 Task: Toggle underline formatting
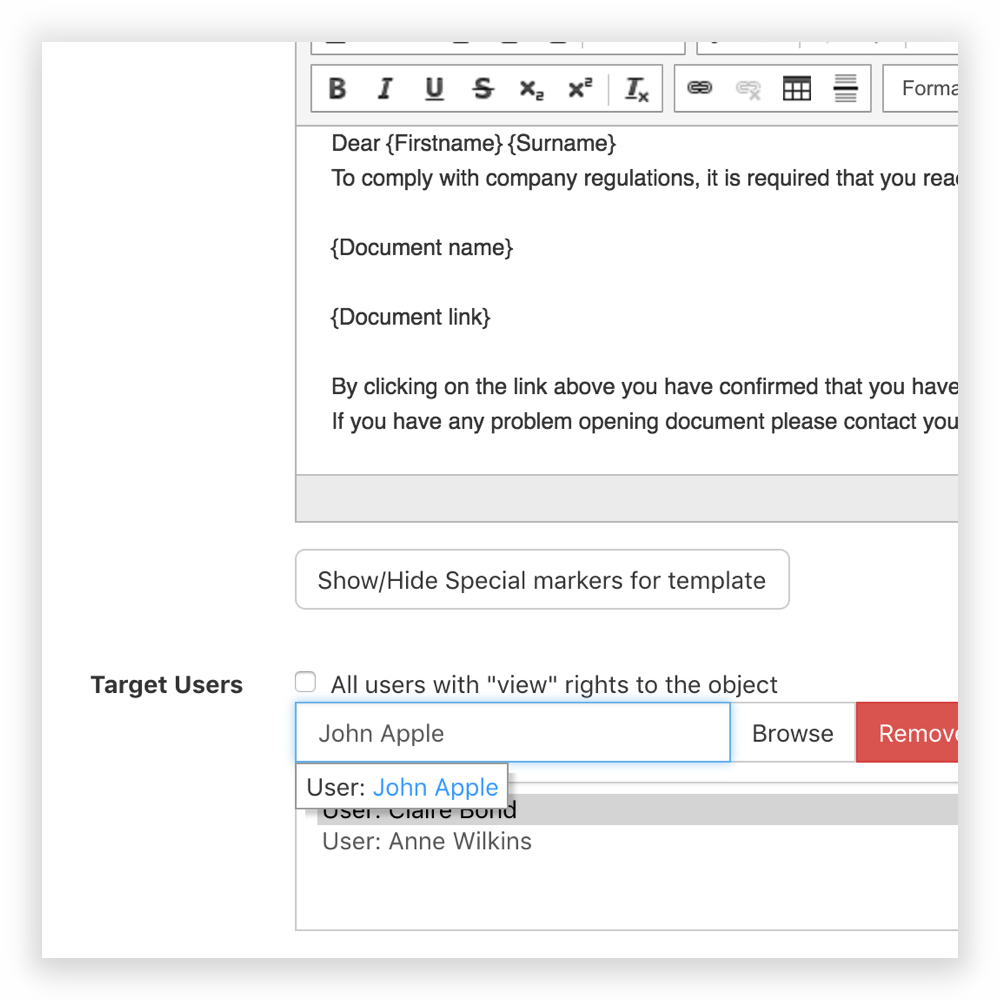[x=434, y=89]
